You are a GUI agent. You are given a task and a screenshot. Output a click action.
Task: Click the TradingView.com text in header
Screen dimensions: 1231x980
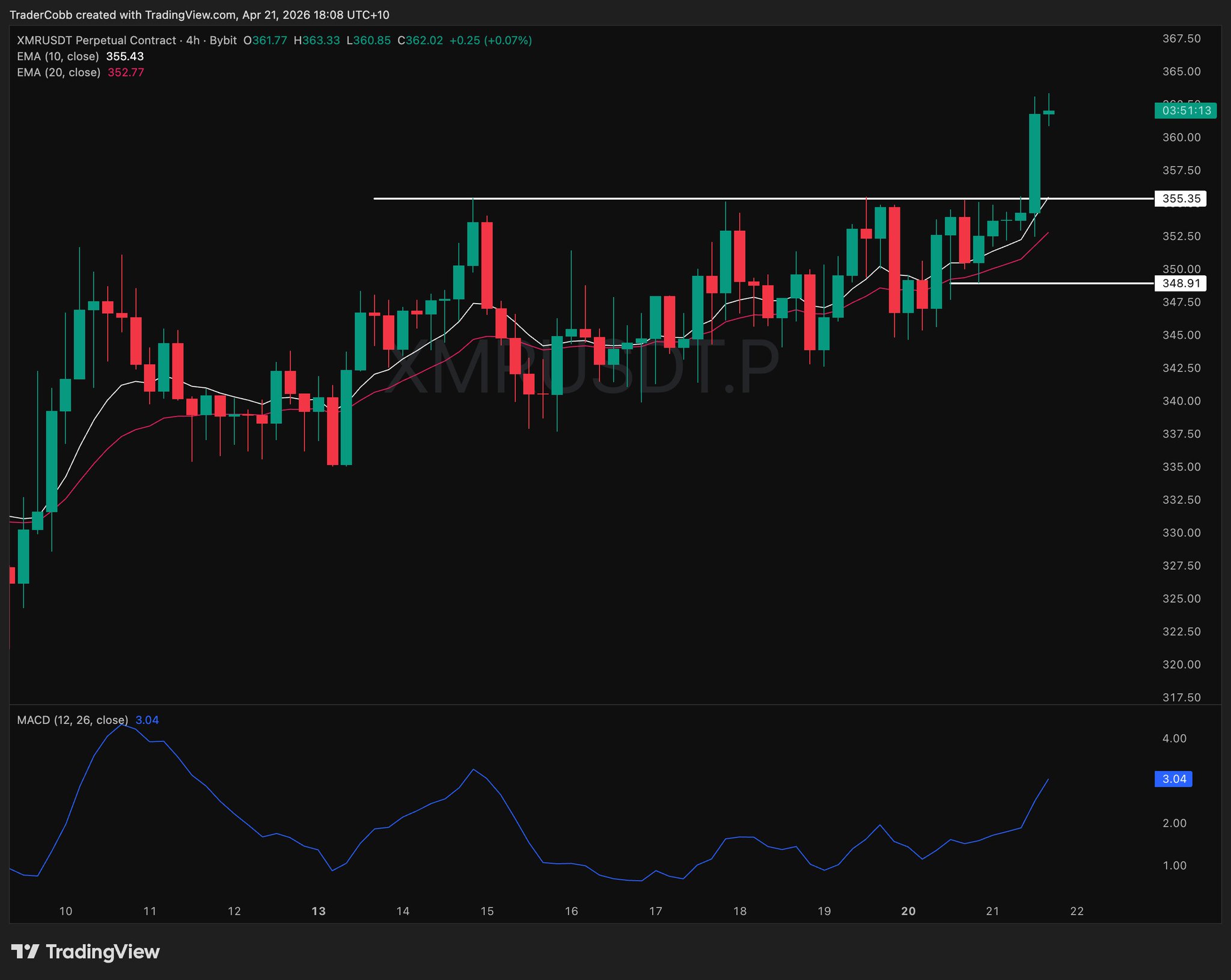191,14
